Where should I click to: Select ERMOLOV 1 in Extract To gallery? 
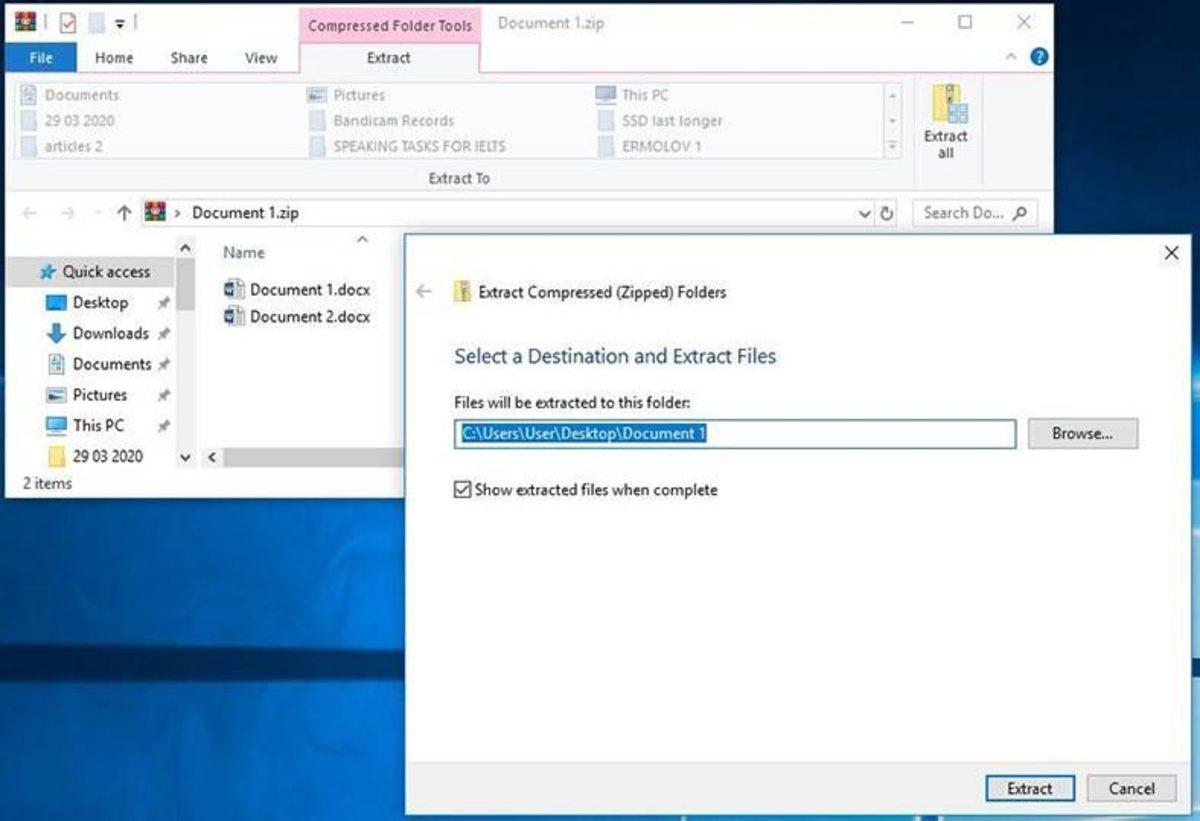pyautogui.click(x=650, y=146)
